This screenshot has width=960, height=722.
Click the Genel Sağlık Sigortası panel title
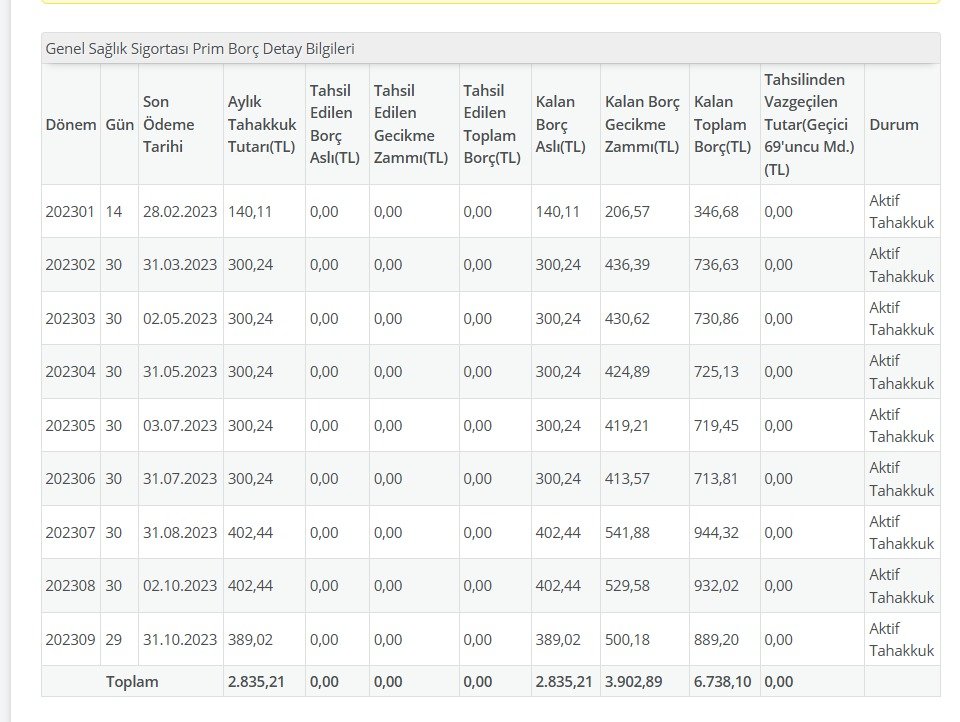click(200, 49)
